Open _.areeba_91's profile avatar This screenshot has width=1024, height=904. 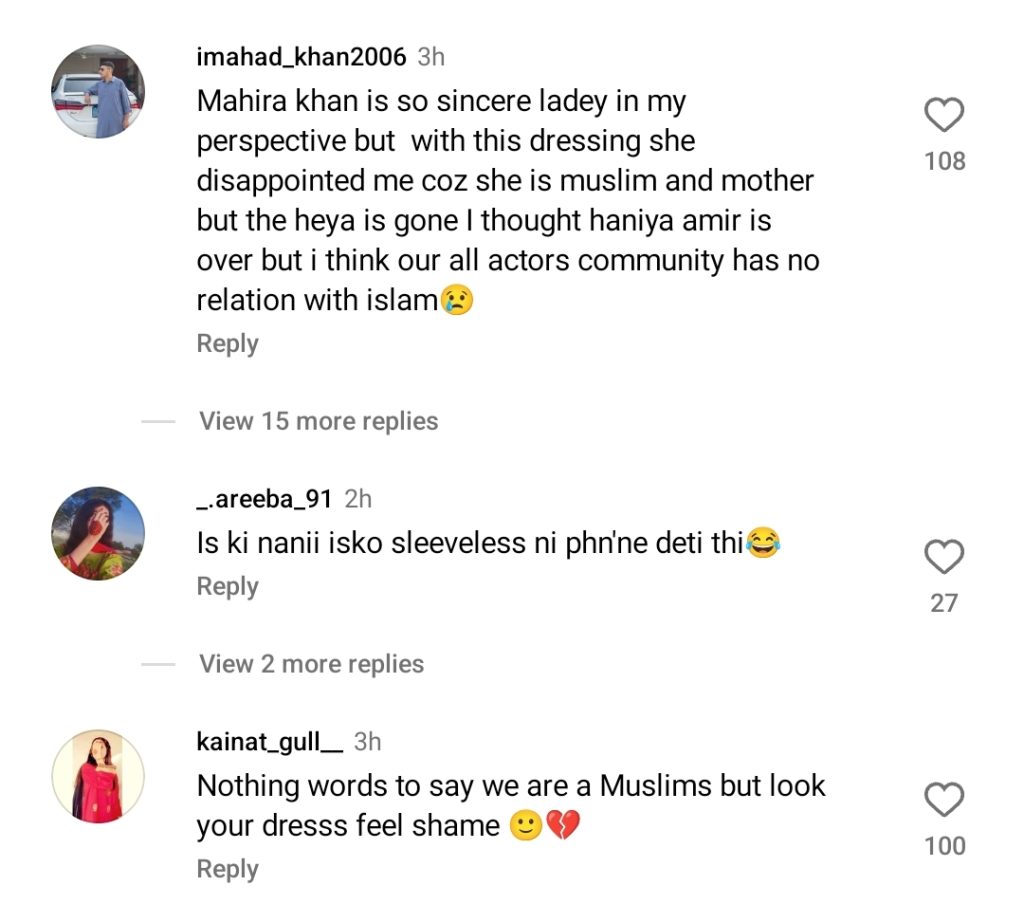tap(98, 533)
